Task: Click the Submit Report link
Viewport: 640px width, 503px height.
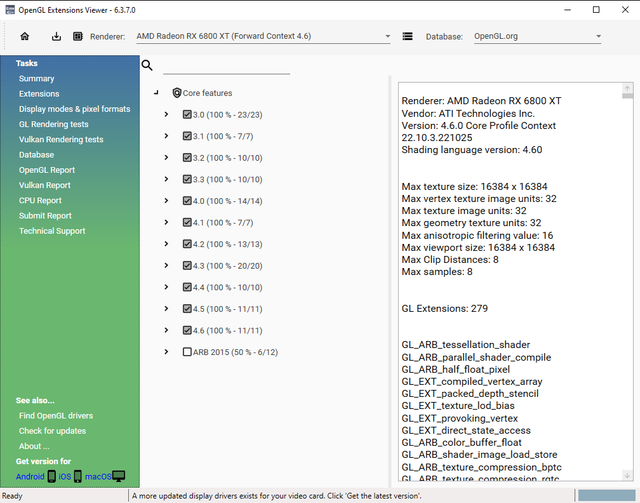Action: coord(45,216)
